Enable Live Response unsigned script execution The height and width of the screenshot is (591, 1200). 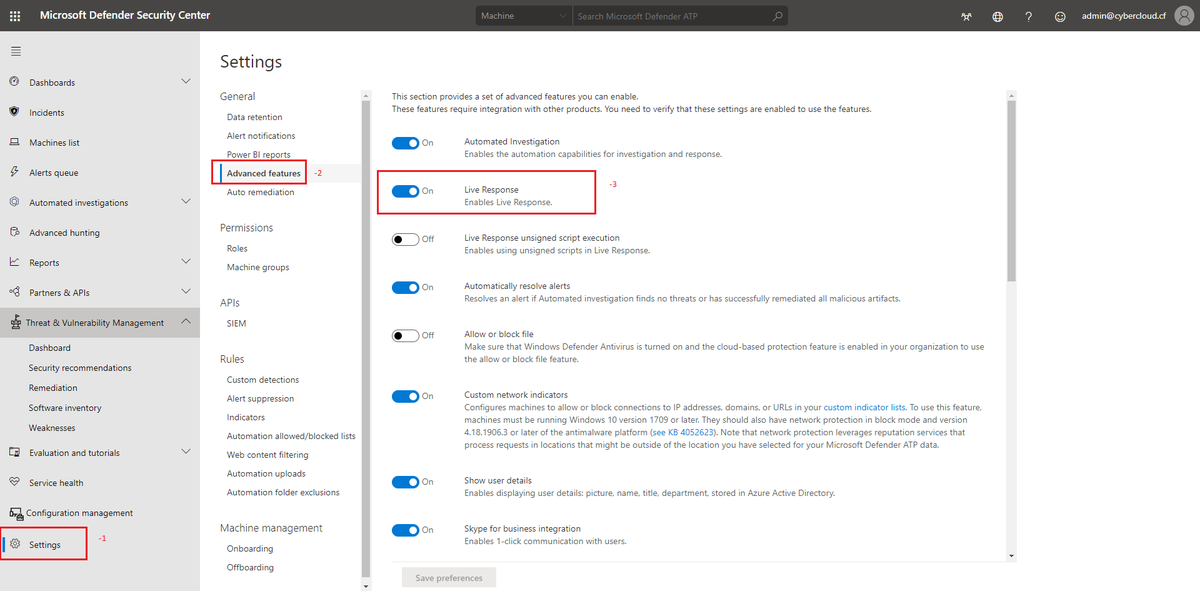tap(405, 239)
